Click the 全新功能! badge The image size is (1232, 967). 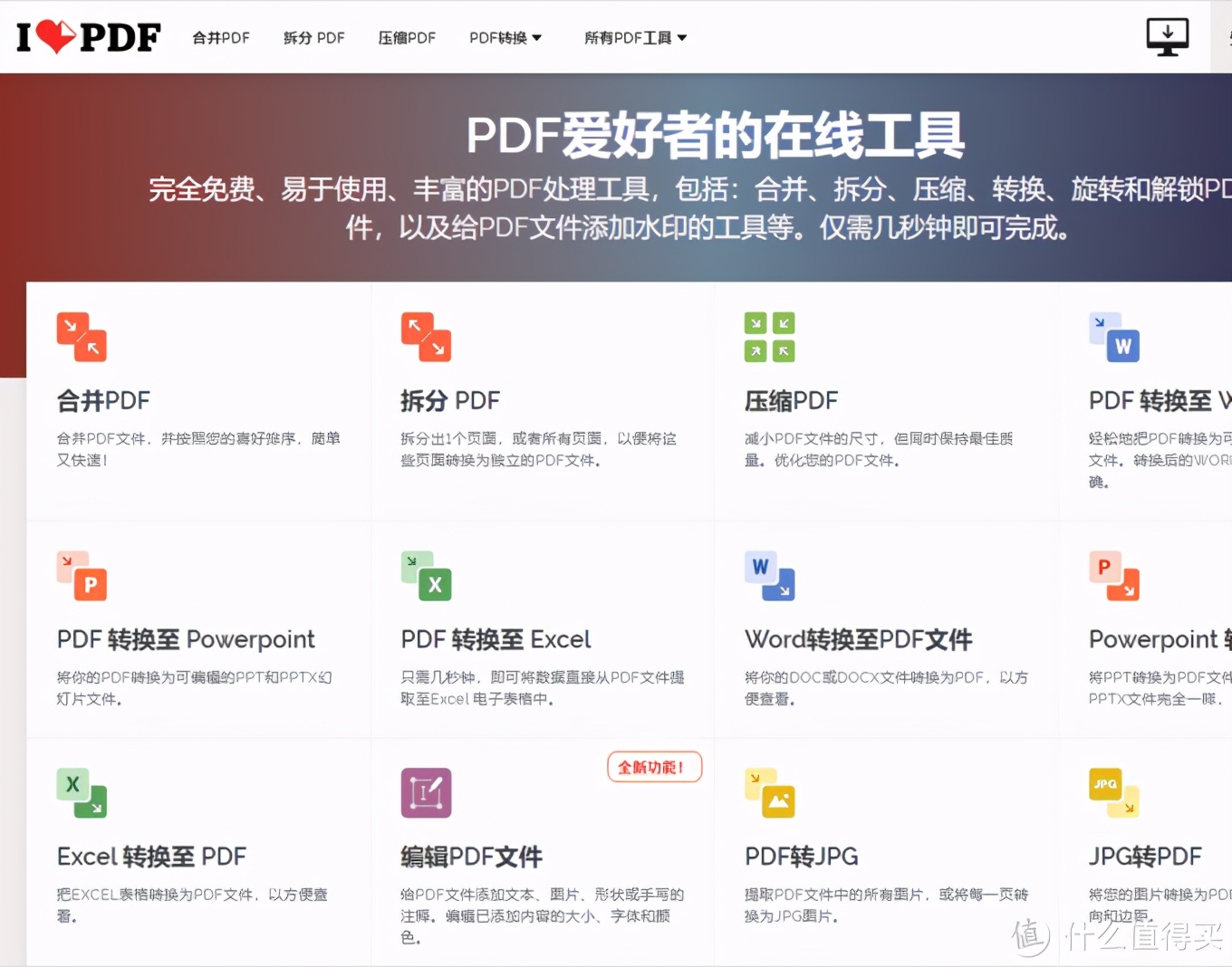[x=654, y=767]
